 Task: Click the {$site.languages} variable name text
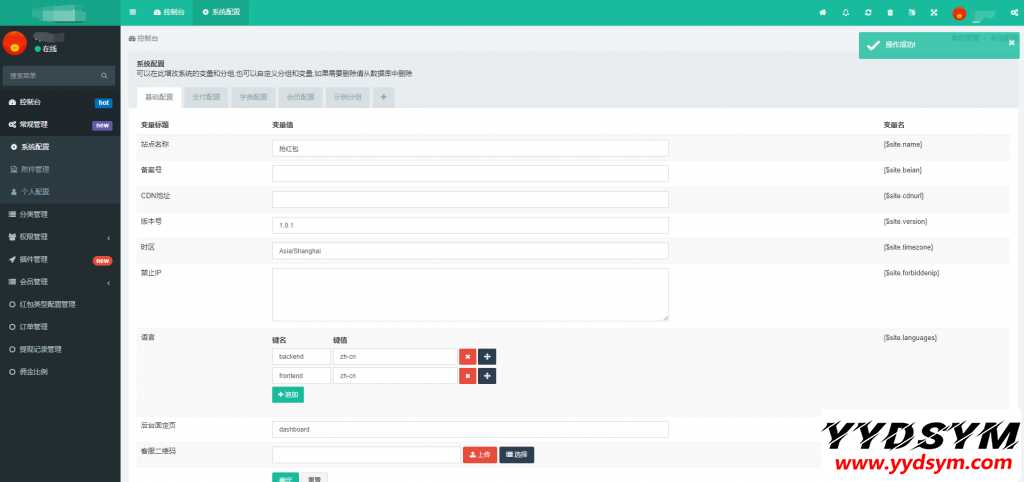coord(910,338)
